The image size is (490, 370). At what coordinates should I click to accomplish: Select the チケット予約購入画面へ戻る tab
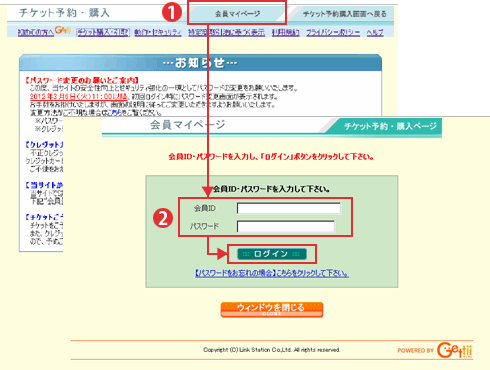(344, 14)
